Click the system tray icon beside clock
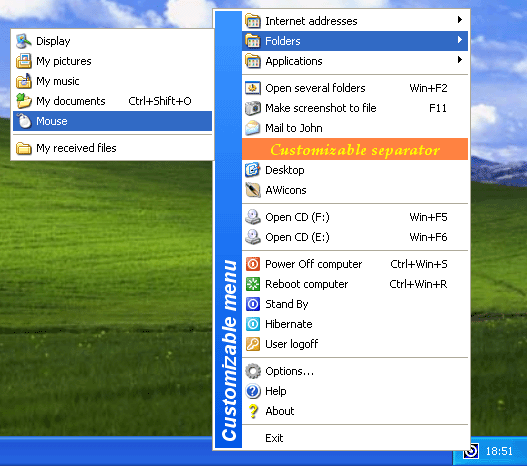Image resolution: width=527 pixels, height=466 pixels. coord(471,451)
